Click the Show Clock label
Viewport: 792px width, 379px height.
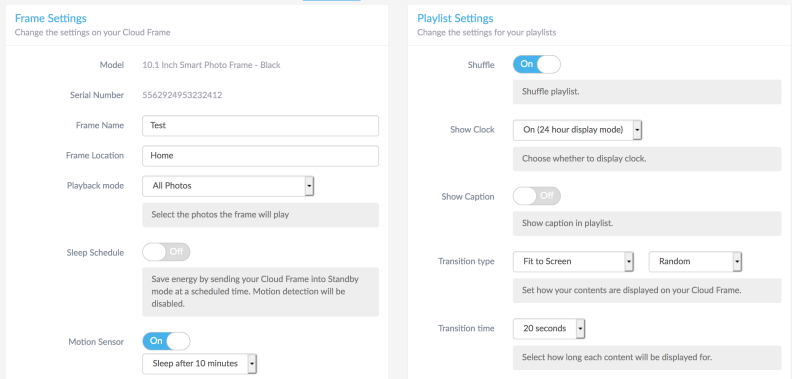pyautogui.click(x=472, y=129)
